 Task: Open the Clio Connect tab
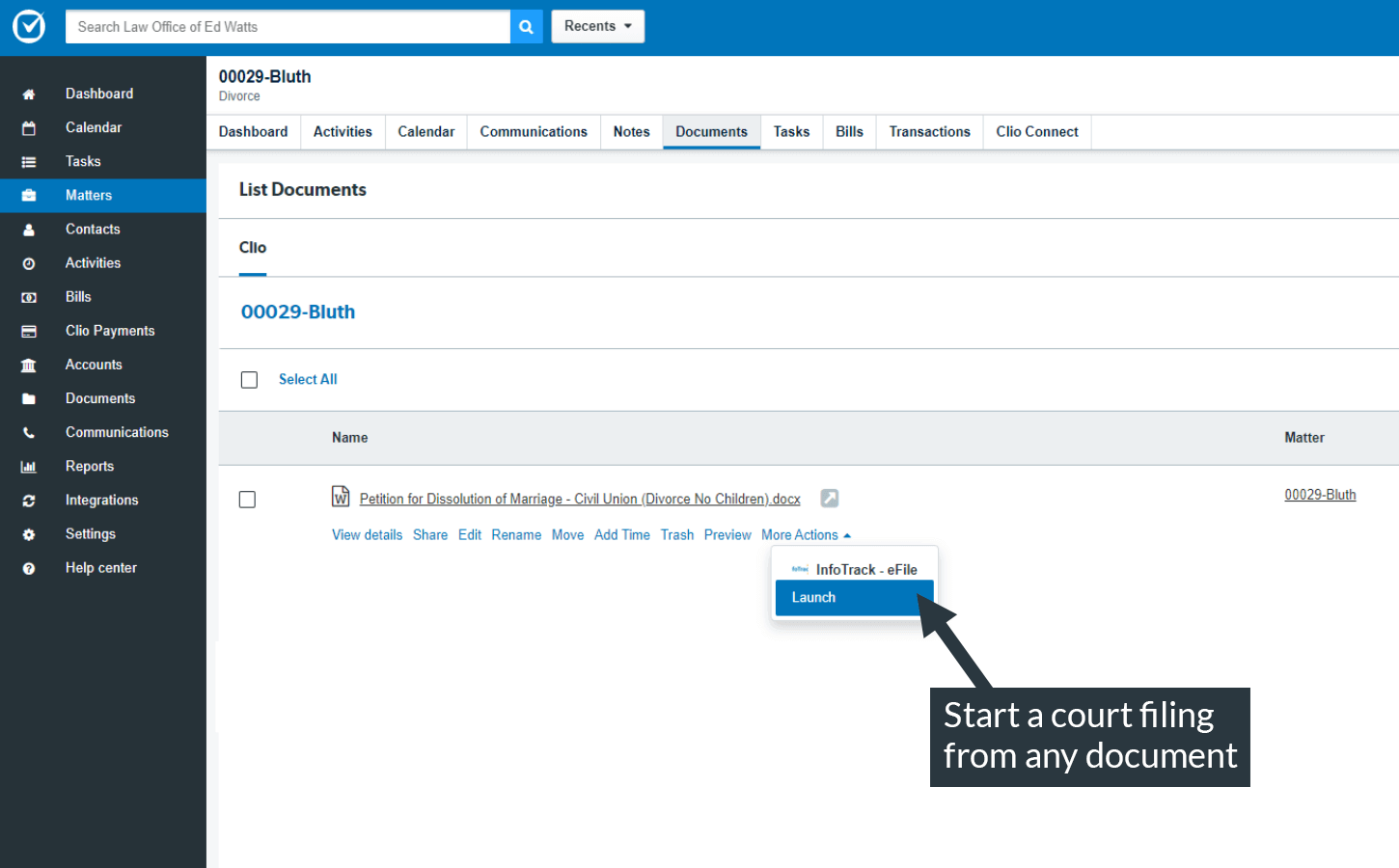[x=1036, y=132]
